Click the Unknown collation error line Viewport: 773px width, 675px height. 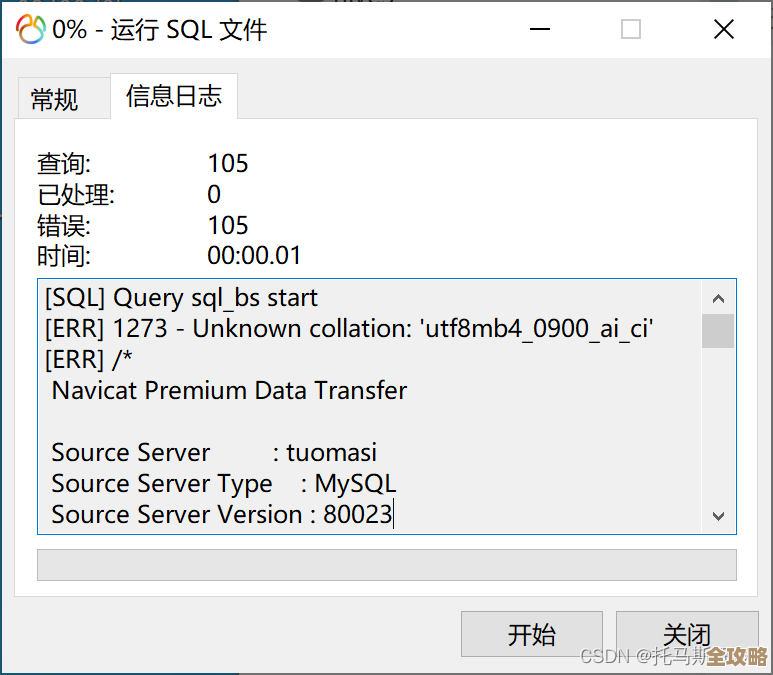pos(349,328)
